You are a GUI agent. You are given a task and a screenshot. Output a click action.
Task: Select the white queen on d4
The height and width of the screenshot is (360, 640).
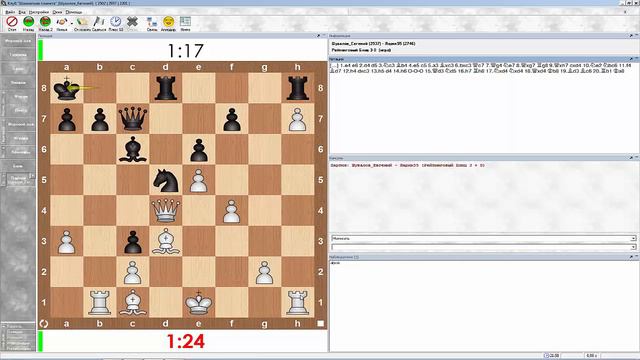pos(165,211)
